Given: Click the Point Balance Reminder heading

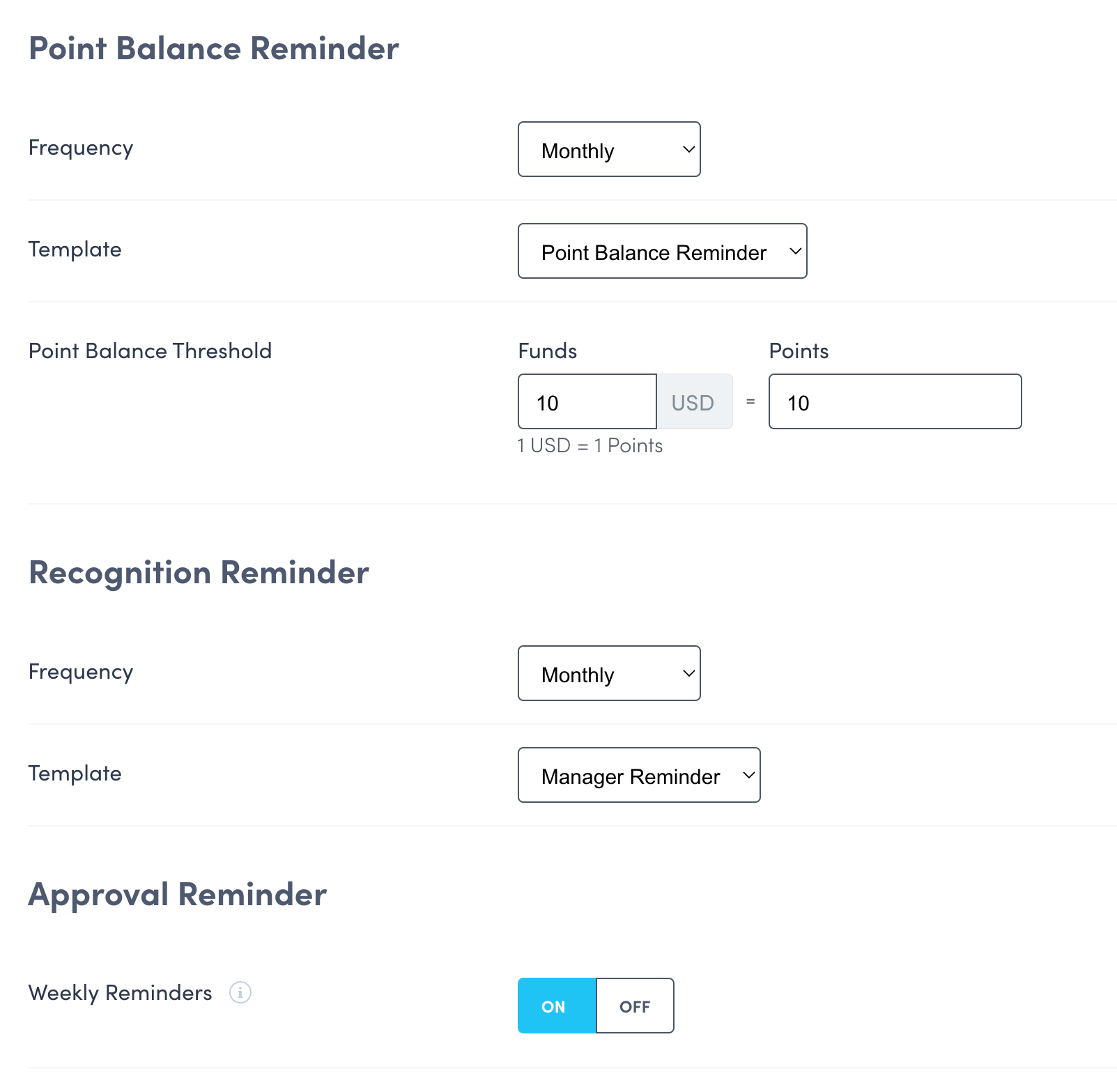Looking at the screenshot, I should 213,48.
